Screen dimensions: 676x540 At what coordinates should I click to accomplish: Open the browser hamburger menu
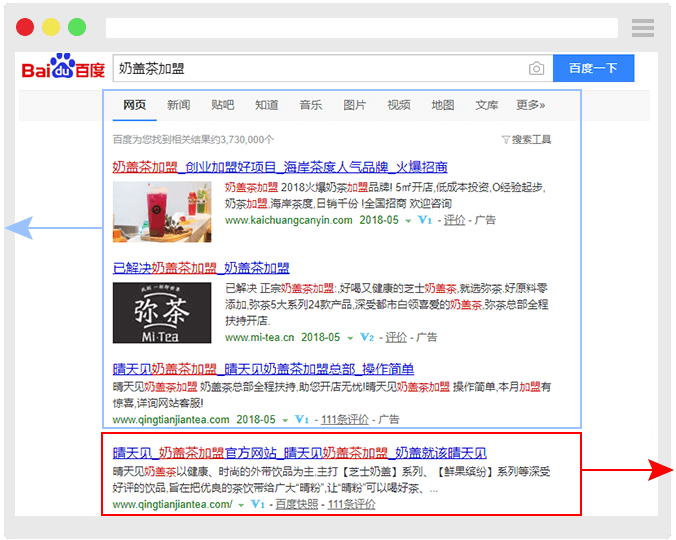(643, 27)
